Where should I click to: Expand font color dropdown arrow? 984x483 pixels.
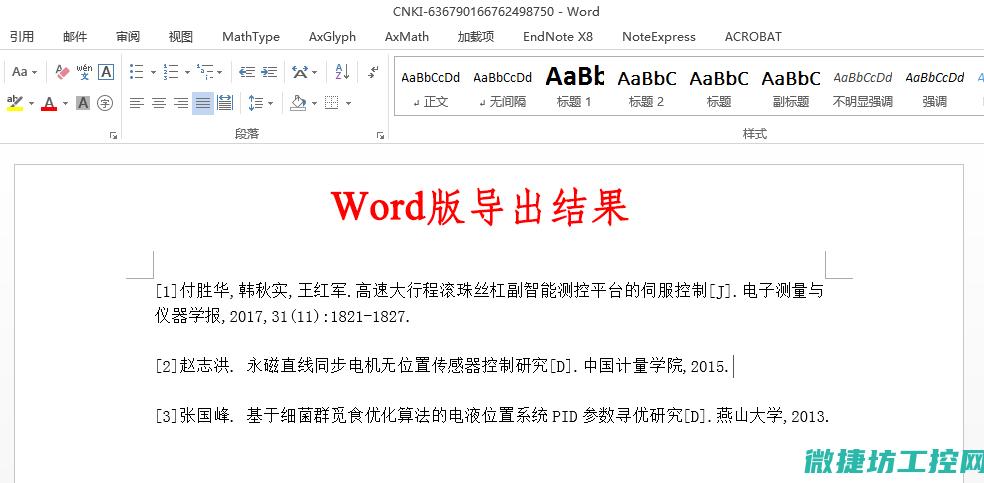(x=65, y=104)
